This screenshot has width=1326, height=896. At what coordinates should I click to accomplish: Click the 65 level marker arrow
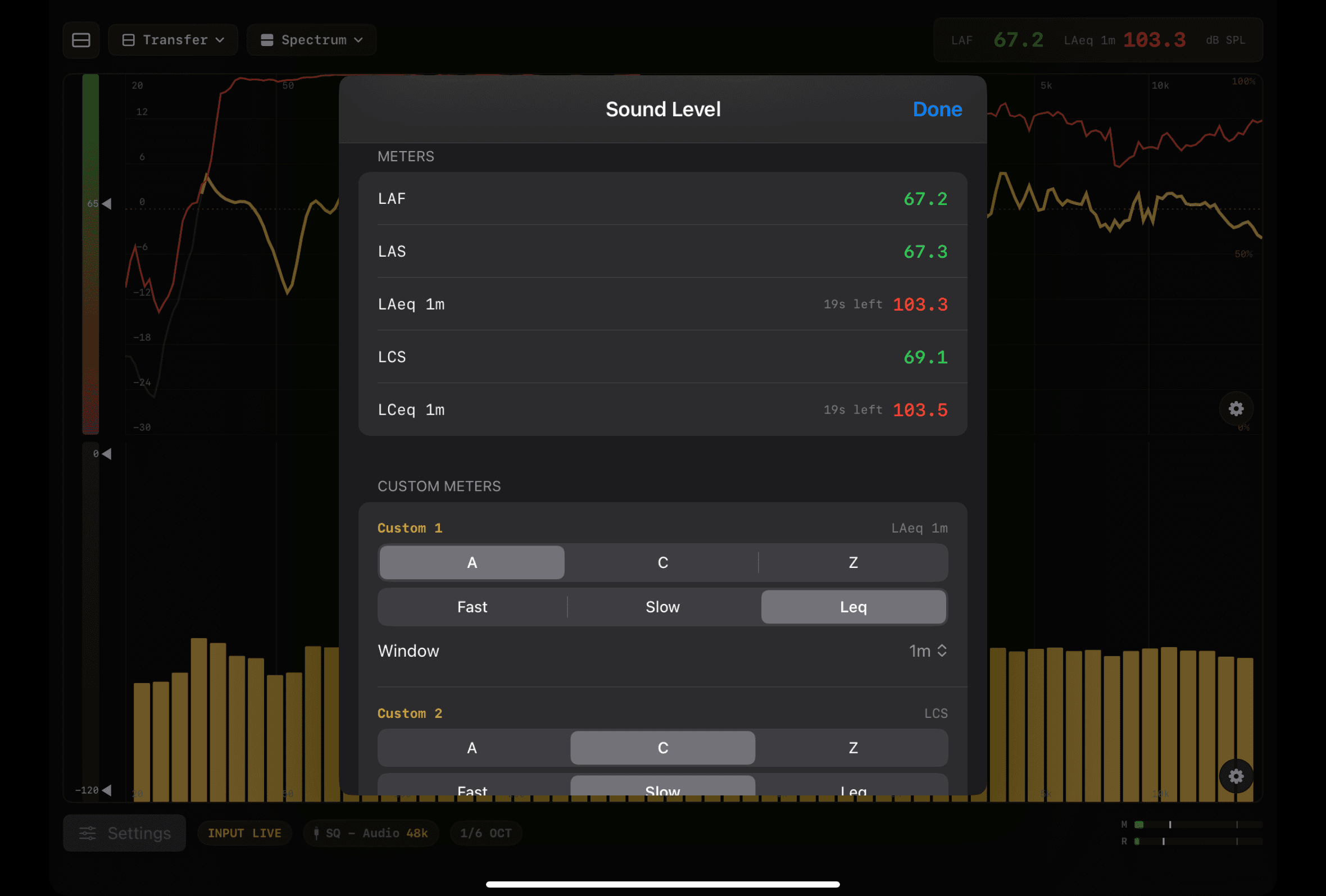point(107,203)
